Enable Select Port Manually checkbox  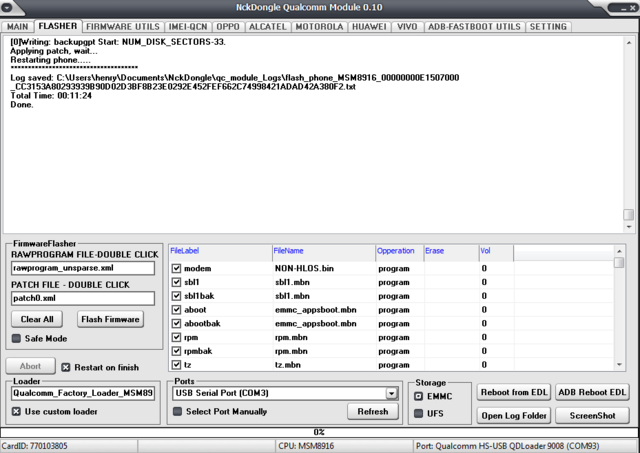click(178, 411)
